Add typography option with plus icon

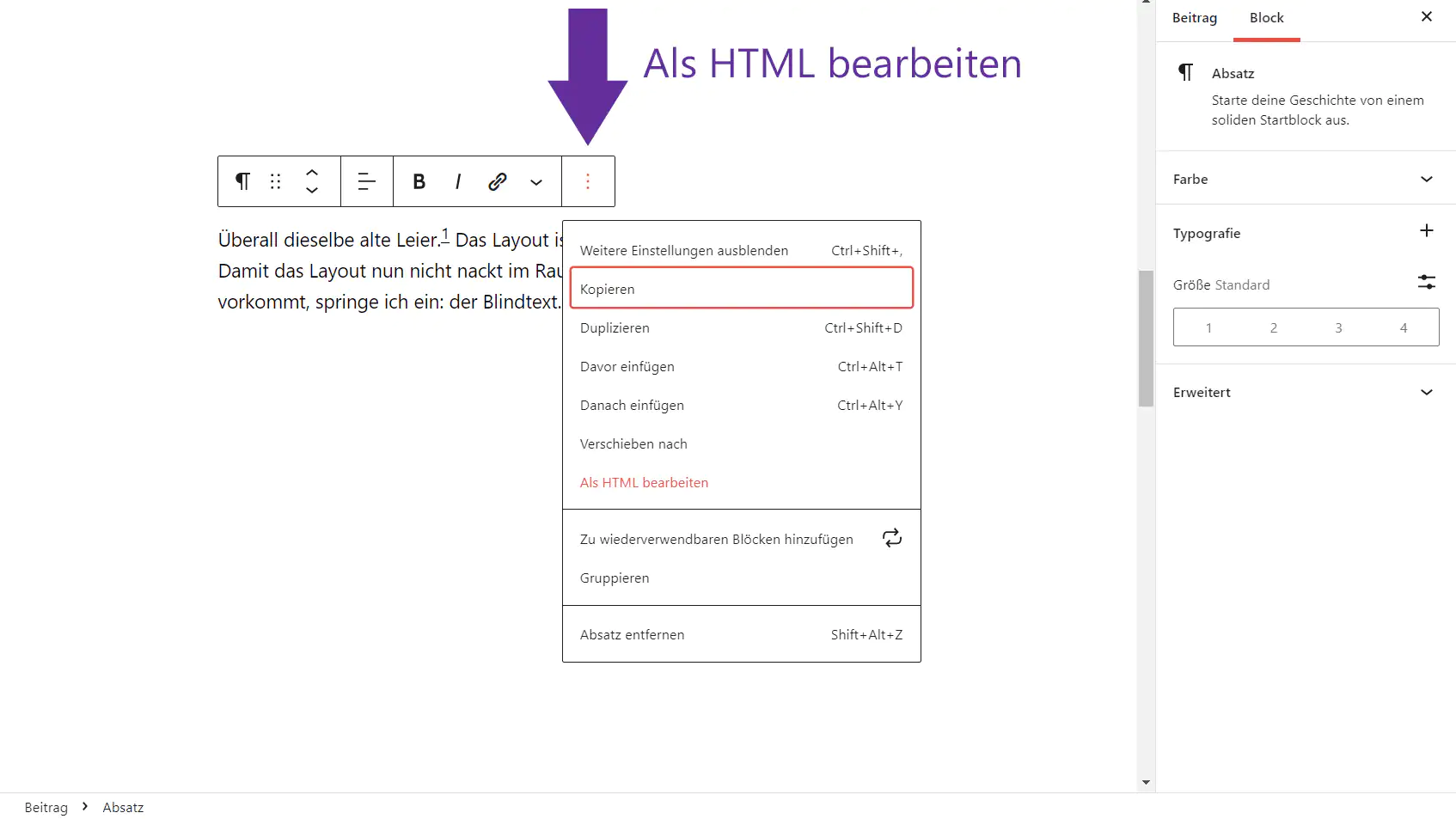tap(1427, 230)
